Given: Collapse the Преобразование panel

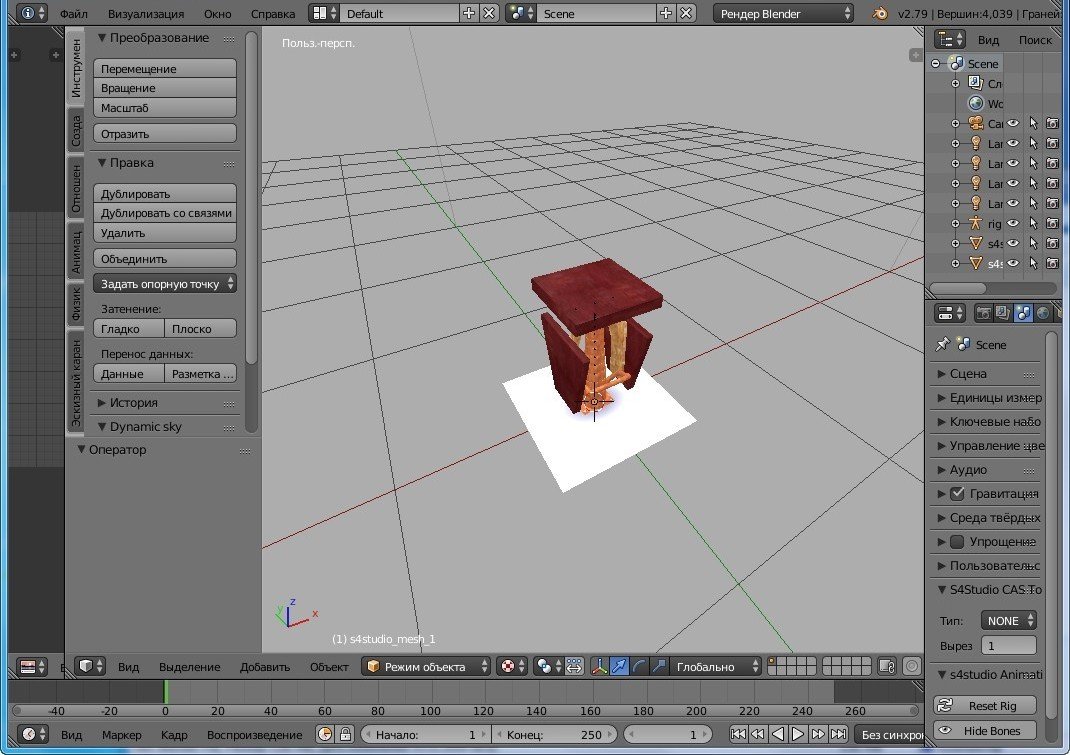Looking at the screenshot, I should [153, 38].
